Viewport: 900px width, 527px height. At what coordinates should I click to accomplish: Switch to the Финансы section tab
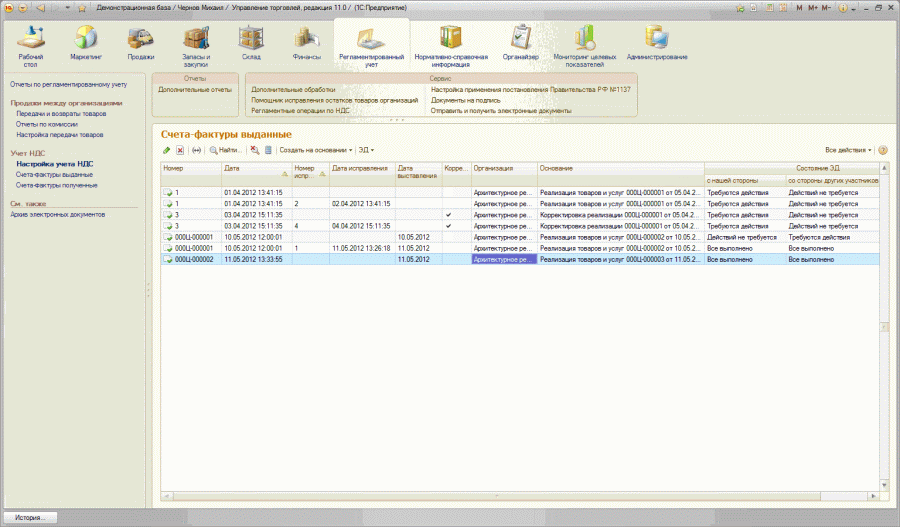pyautogui.click(x=306, y=43)
